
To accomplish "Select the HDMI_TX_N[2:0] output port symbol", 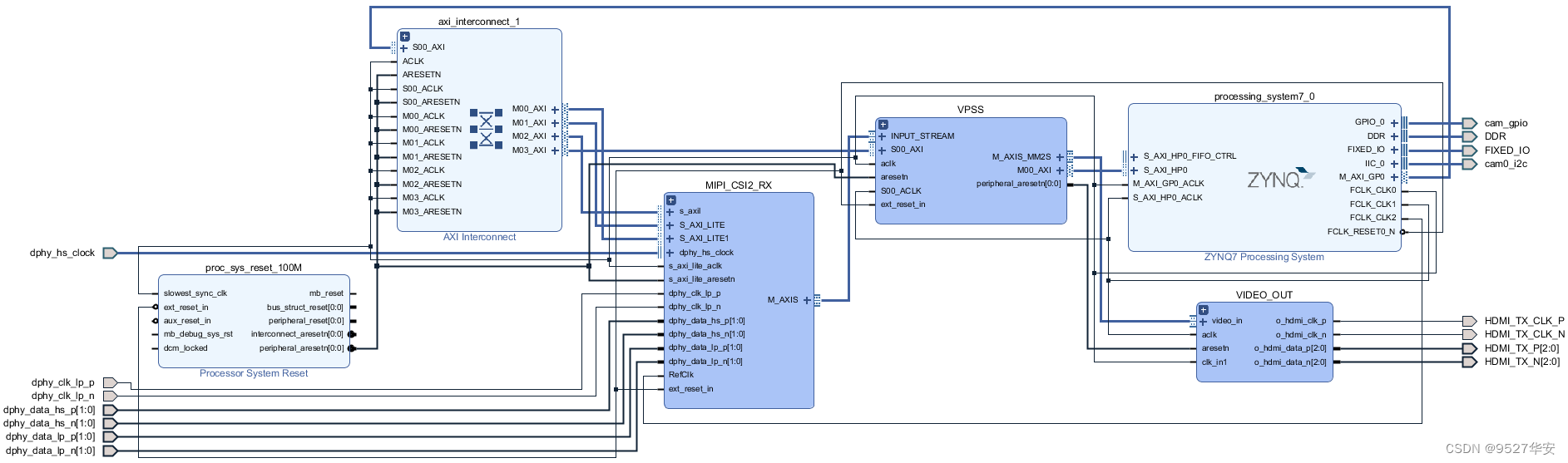I will [x=1470, y=362].
